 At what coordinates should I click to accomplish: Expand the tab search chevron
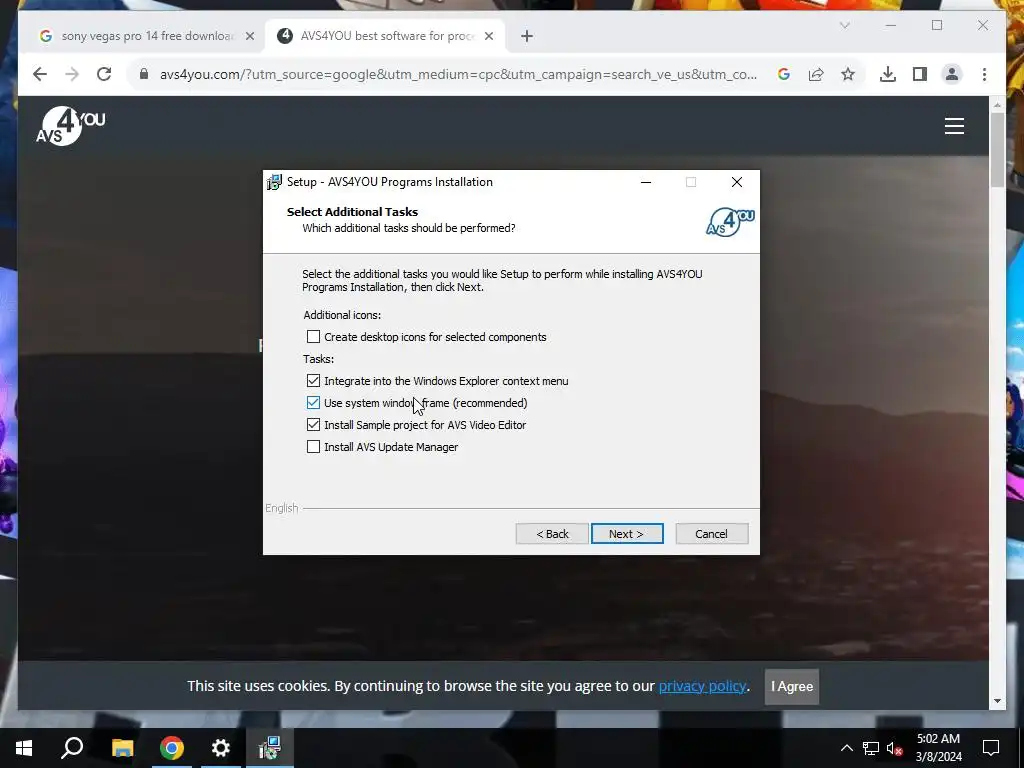click(844, 25)
